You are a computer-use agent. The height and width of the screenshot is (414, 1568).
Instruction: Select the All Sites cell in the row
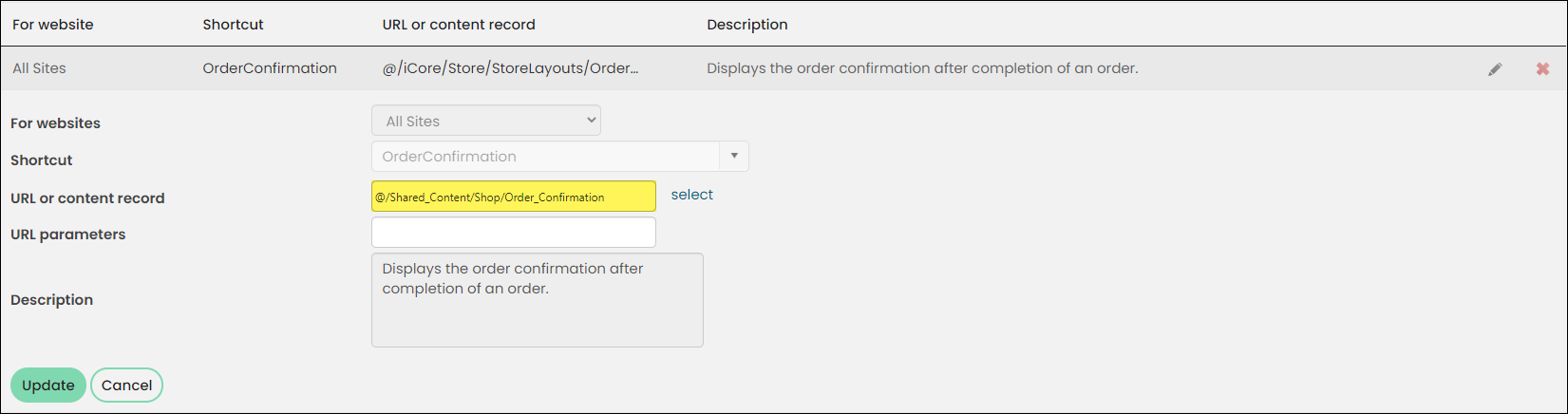click(39, 68)
